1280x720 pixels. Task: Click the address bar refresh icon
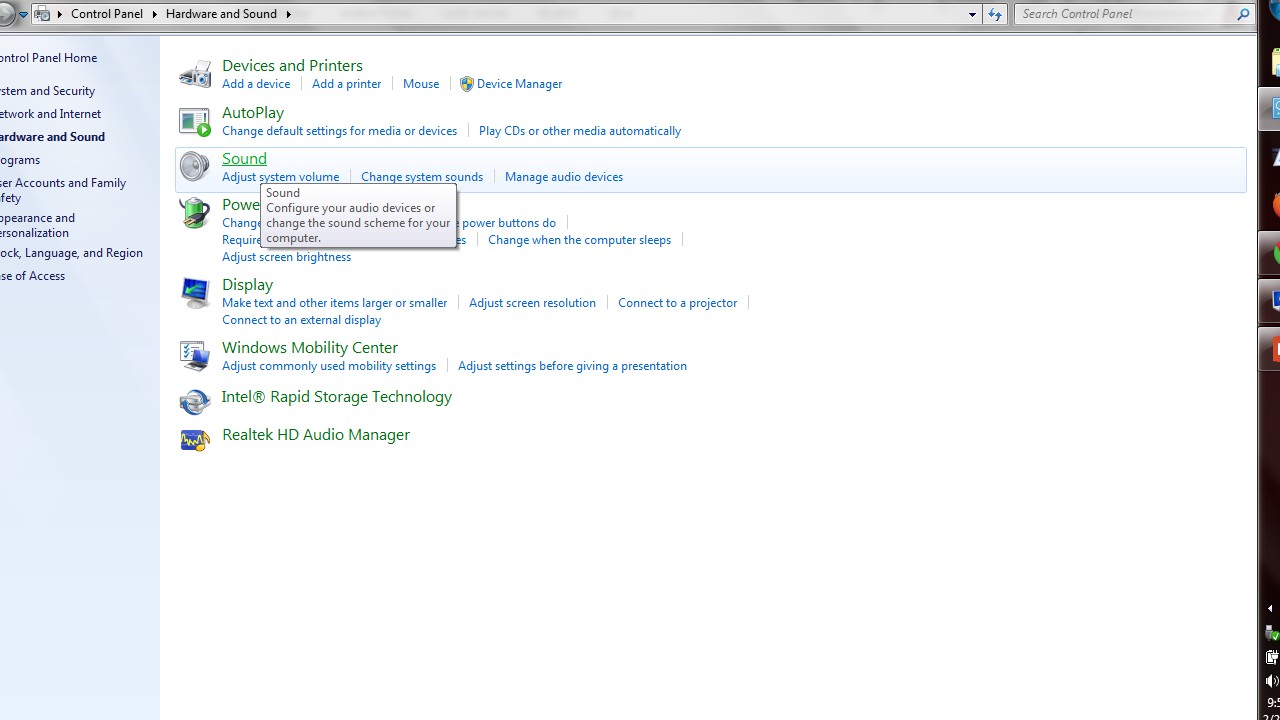994,14
